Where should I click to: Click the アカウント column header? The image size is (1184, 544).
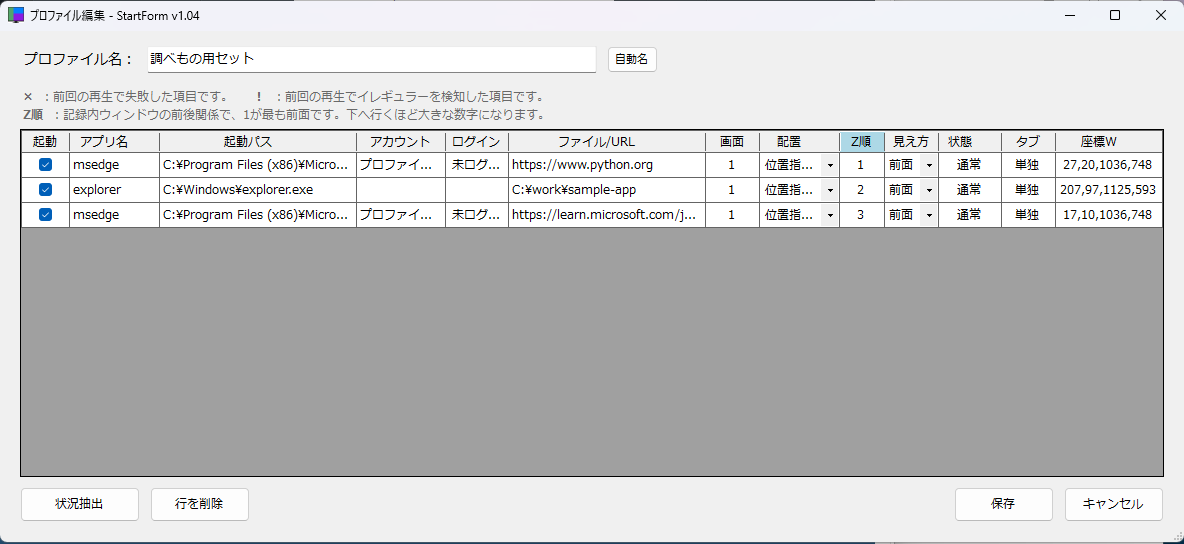coord(401,141)
